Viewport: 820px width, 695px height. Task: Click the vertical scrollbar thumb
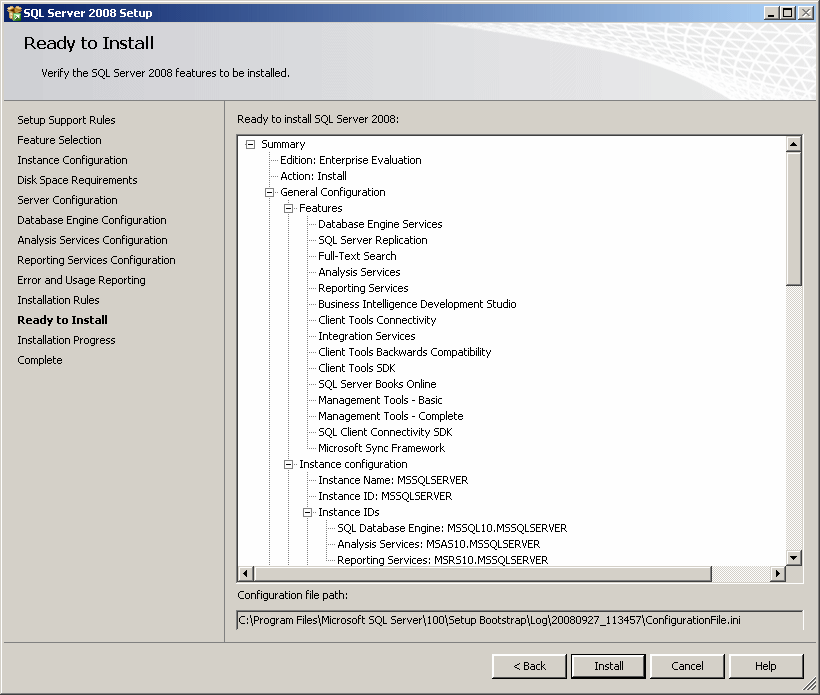point(793,219)
